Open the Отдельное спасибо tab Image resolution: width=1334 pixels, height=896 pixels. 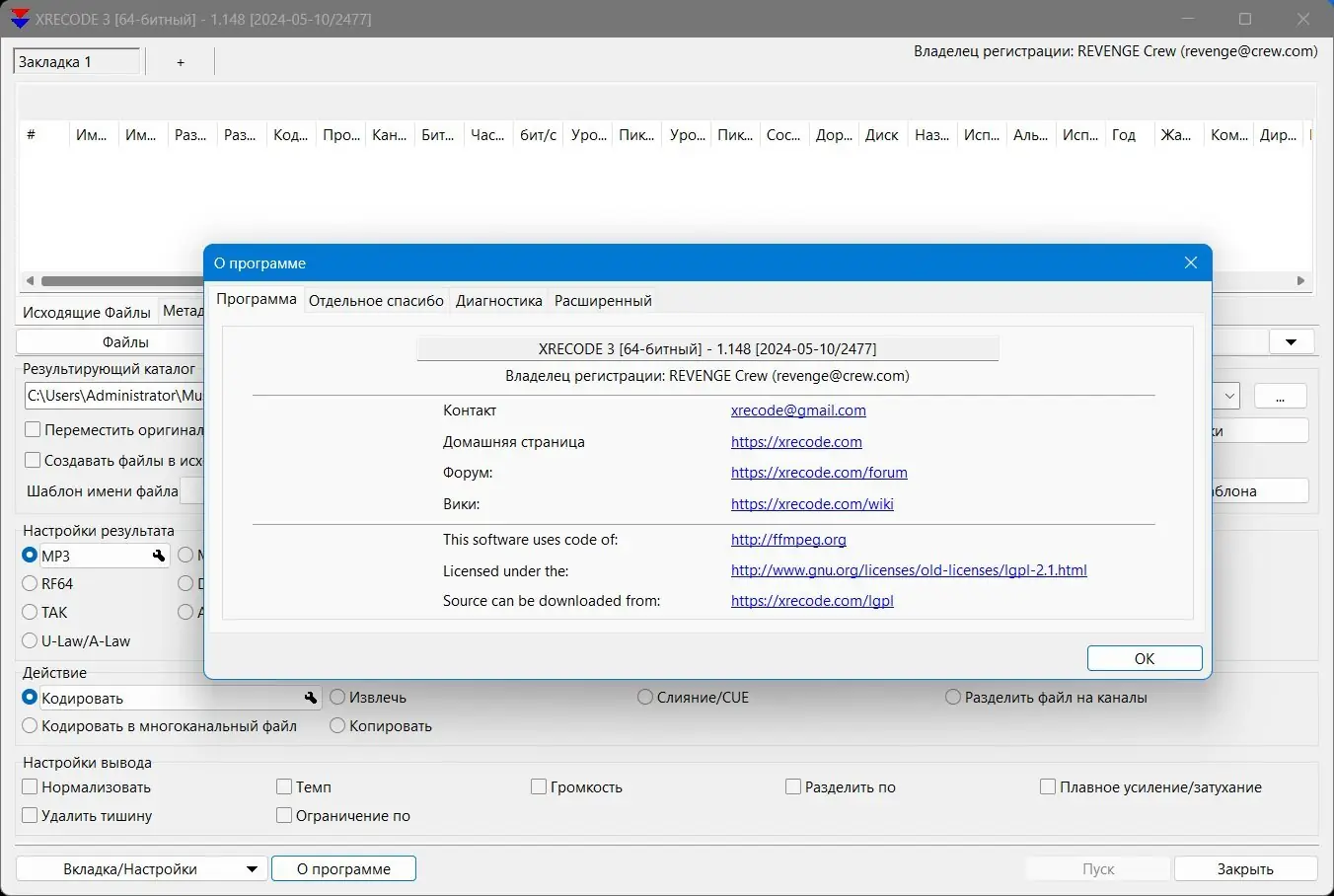tap(376, 301)
